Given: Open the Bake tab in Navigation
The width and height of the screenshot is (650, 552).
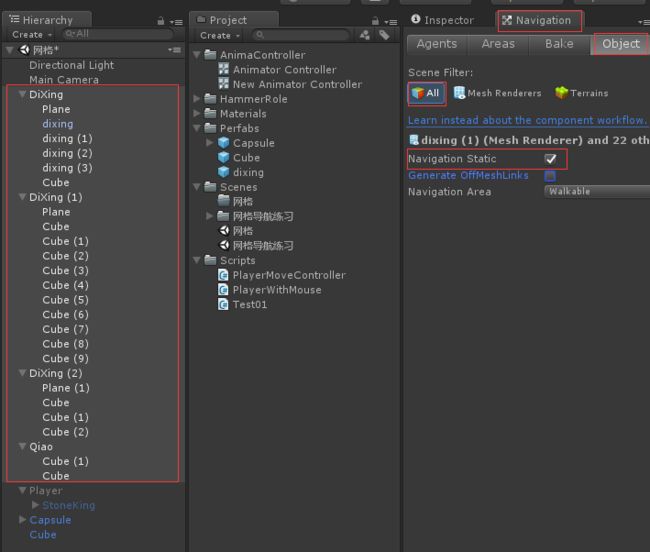Looking at the screenshot, I should coord(559,44).
